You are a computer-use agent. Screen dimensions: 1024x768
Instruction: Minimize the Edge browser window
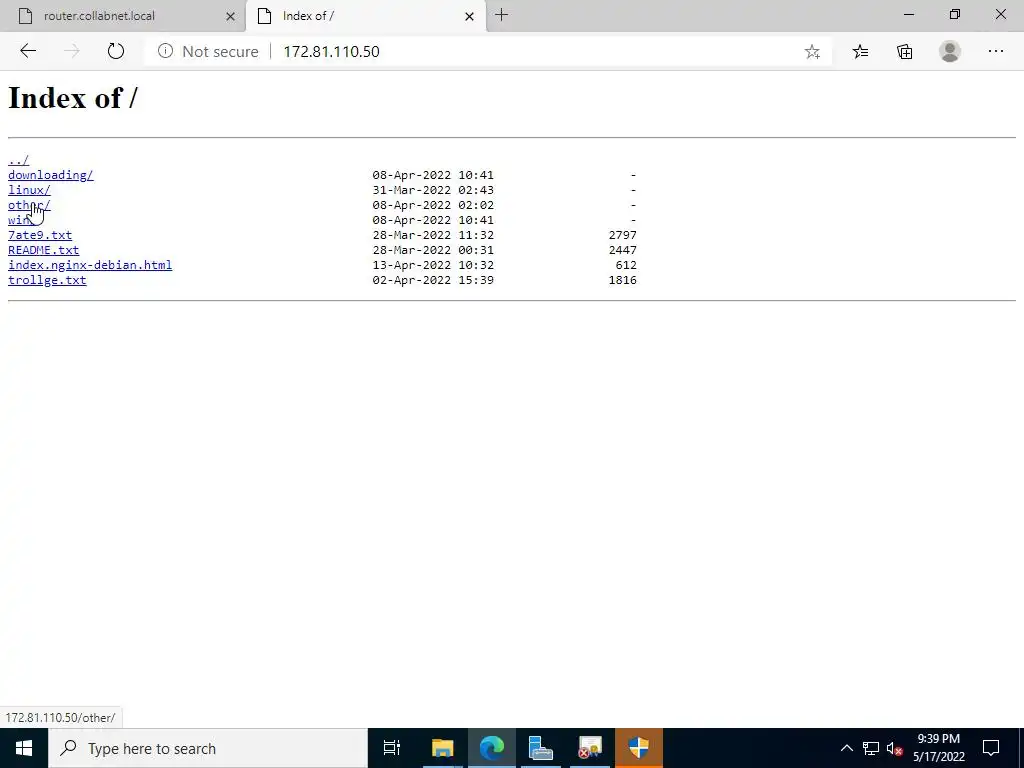909,14
